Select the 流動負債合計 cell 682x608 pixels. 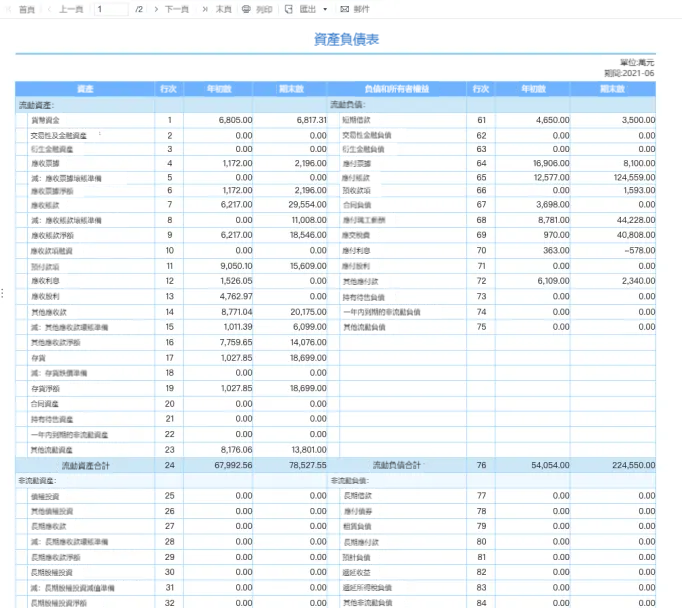pos(396,465)
